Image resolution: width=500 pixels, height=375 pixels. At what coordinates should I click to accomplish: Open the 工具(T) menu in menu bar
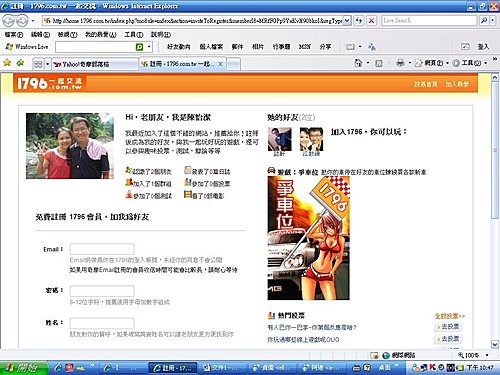pos(133,35)
